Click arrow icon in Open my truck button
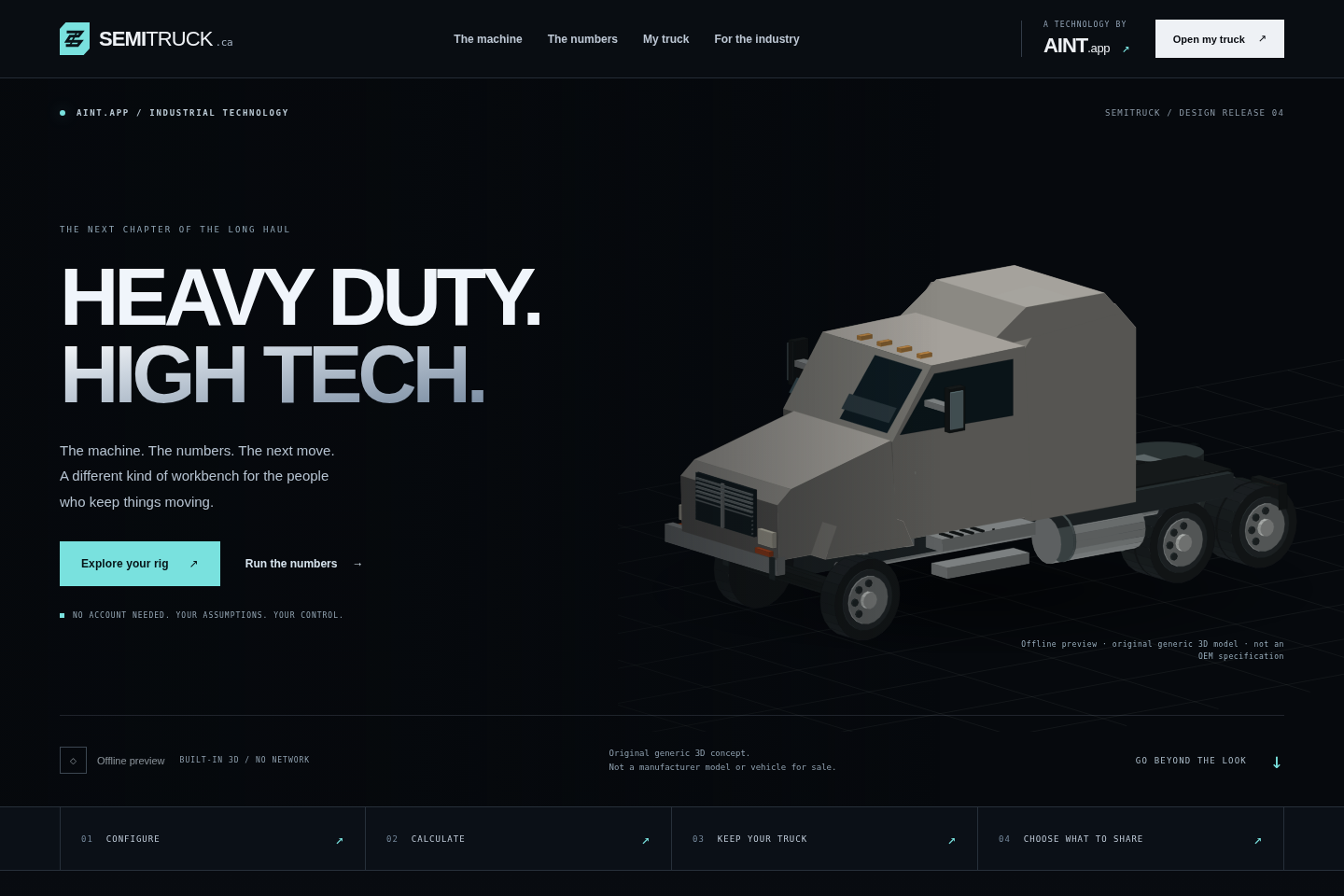This screenshot has height=896, width=1344. [x=1263, y=39]
